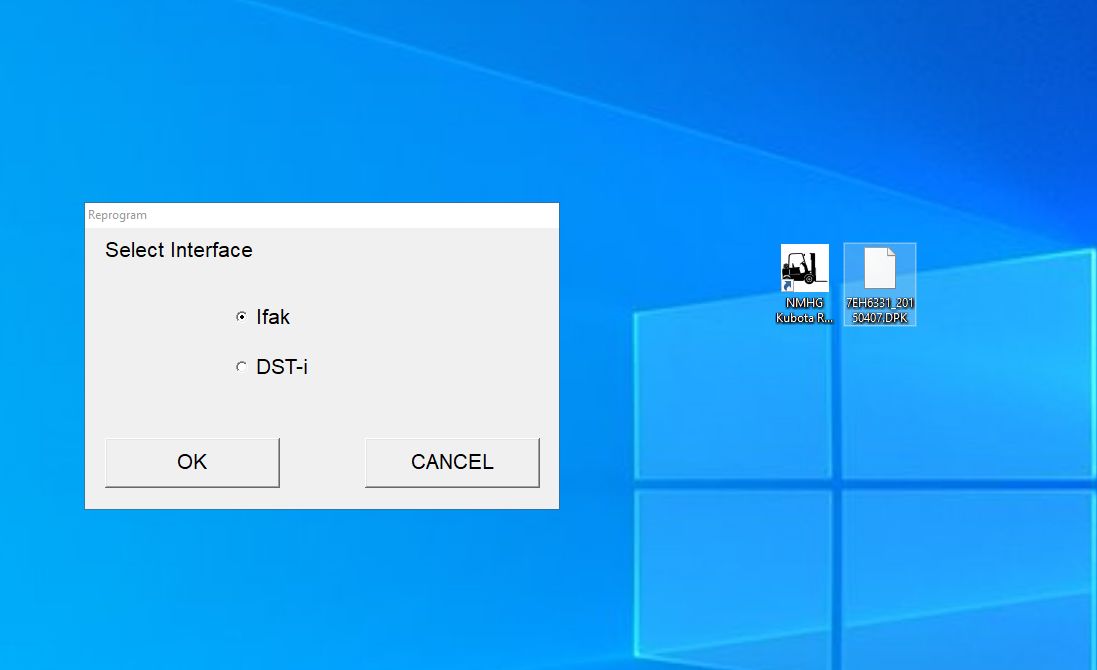This screenshot has height=670, width=1097.
Task: Choose the DST-i radio button
Action: pos(241,367)
